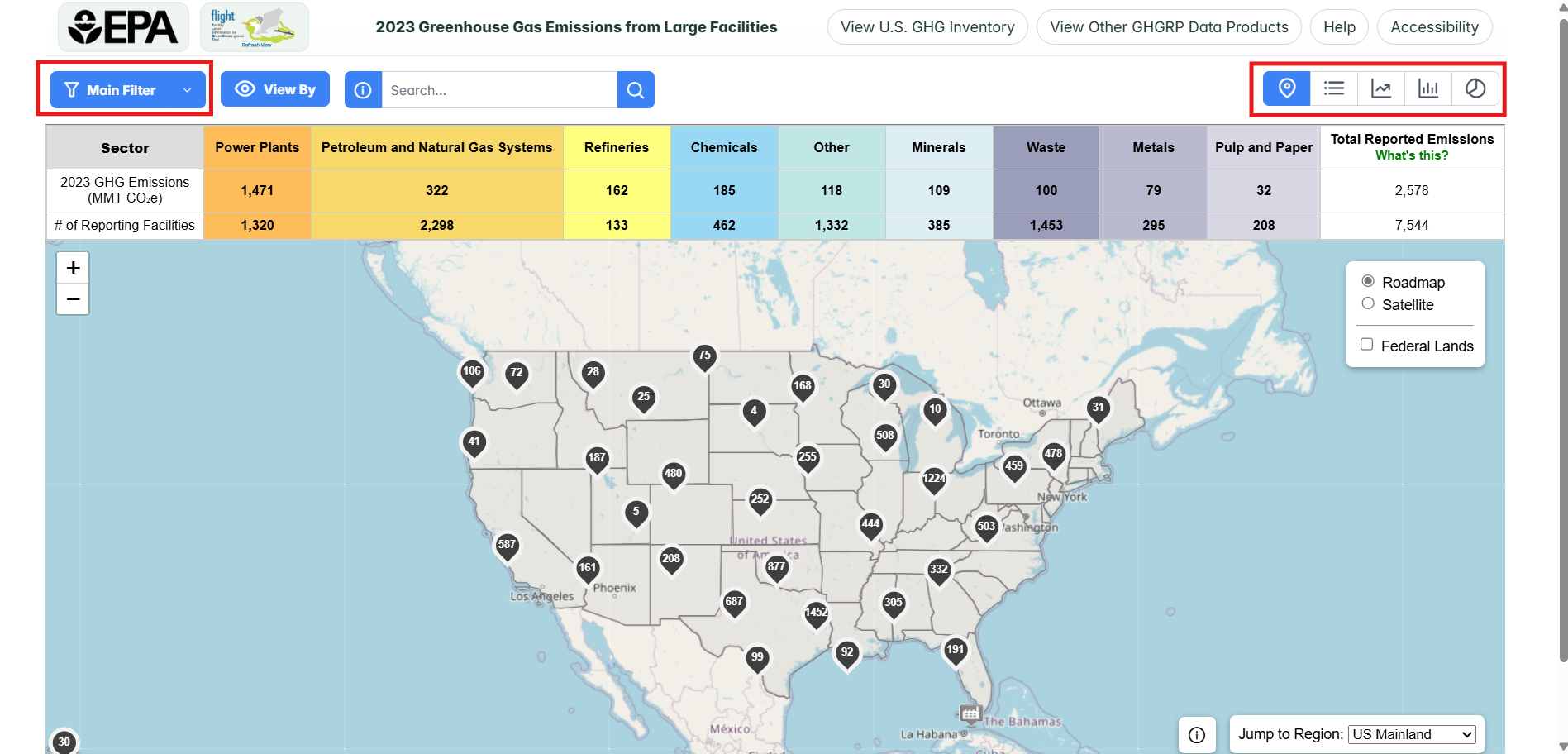This screenshot has width=1568, height=754.
Task: Open the Jump to Region selector
Action: click(x=1412, y=734)
